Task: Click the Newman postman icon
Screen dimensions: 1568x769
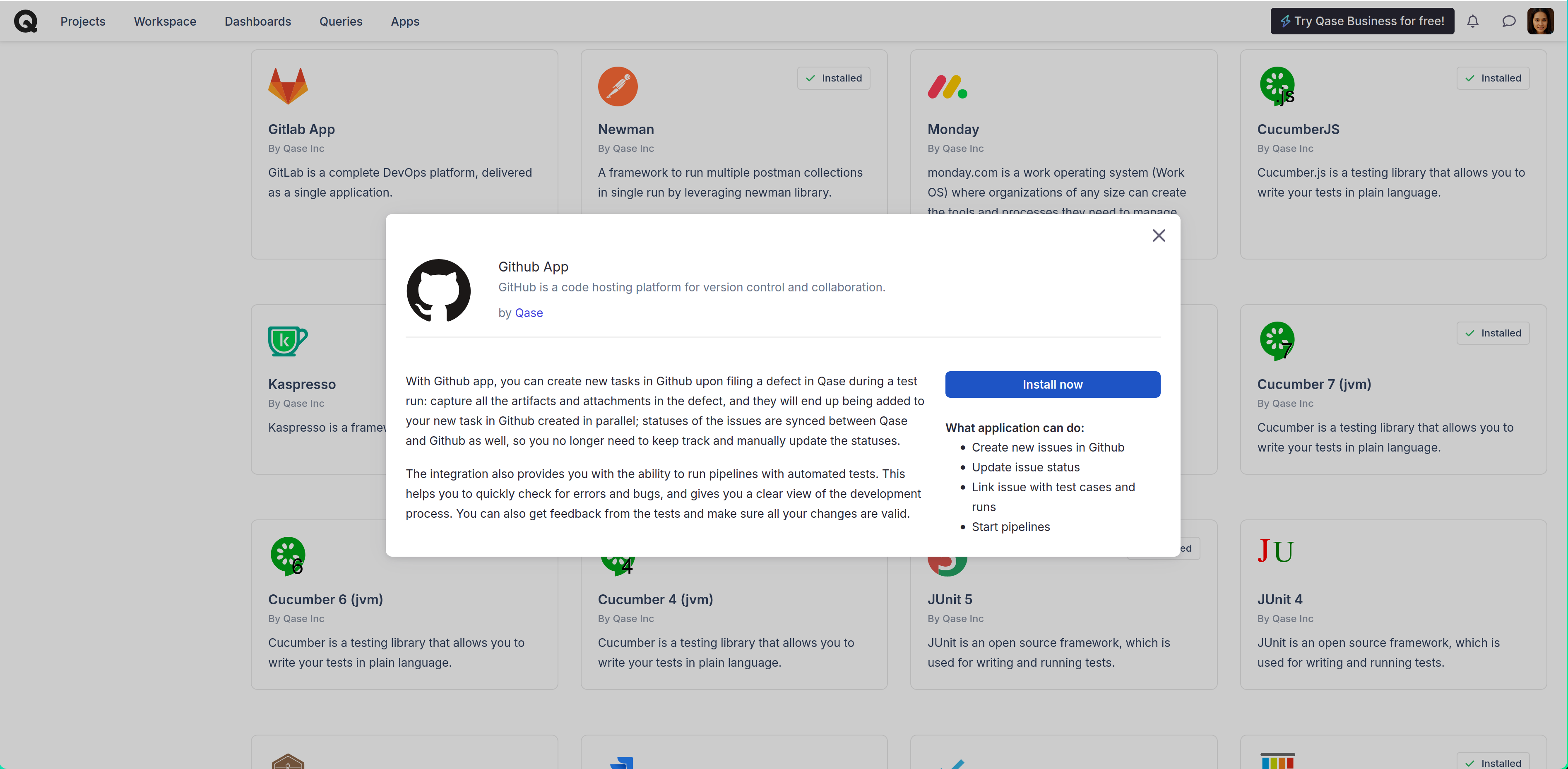Action: click(x=617, y=86)
